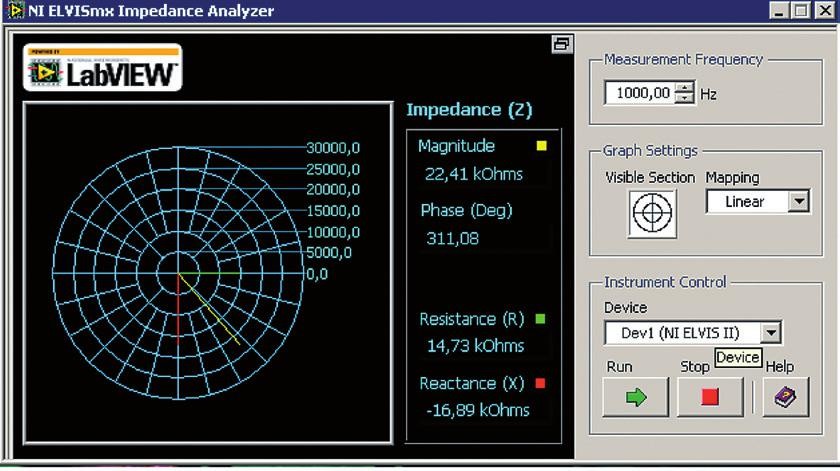
Task: Click the 25000,0 scale label
Action: point(333,169)
